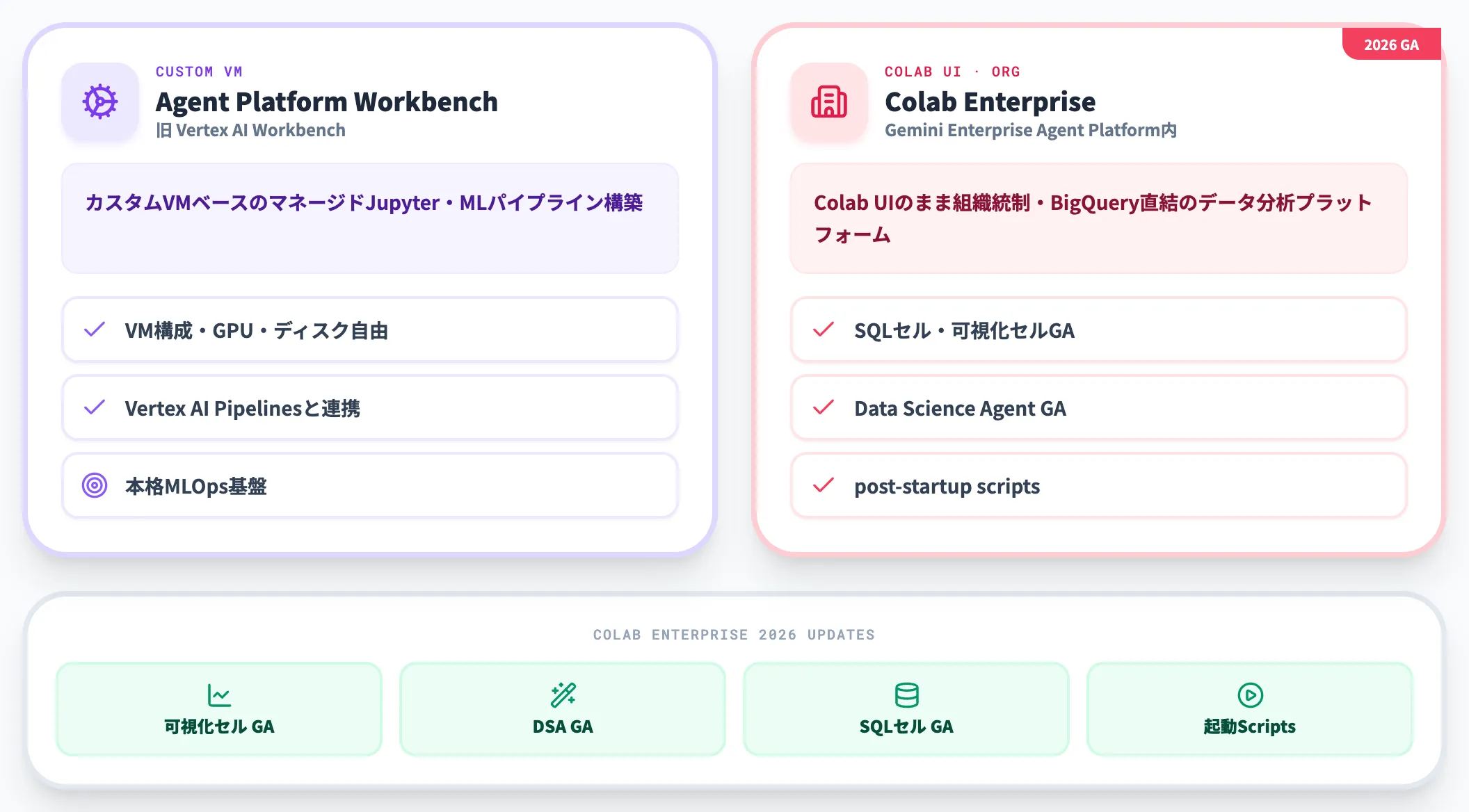Viewport: 1469px width, 812px height.
Task: Click the Colab Enterprise title
Action: [990, 101]
